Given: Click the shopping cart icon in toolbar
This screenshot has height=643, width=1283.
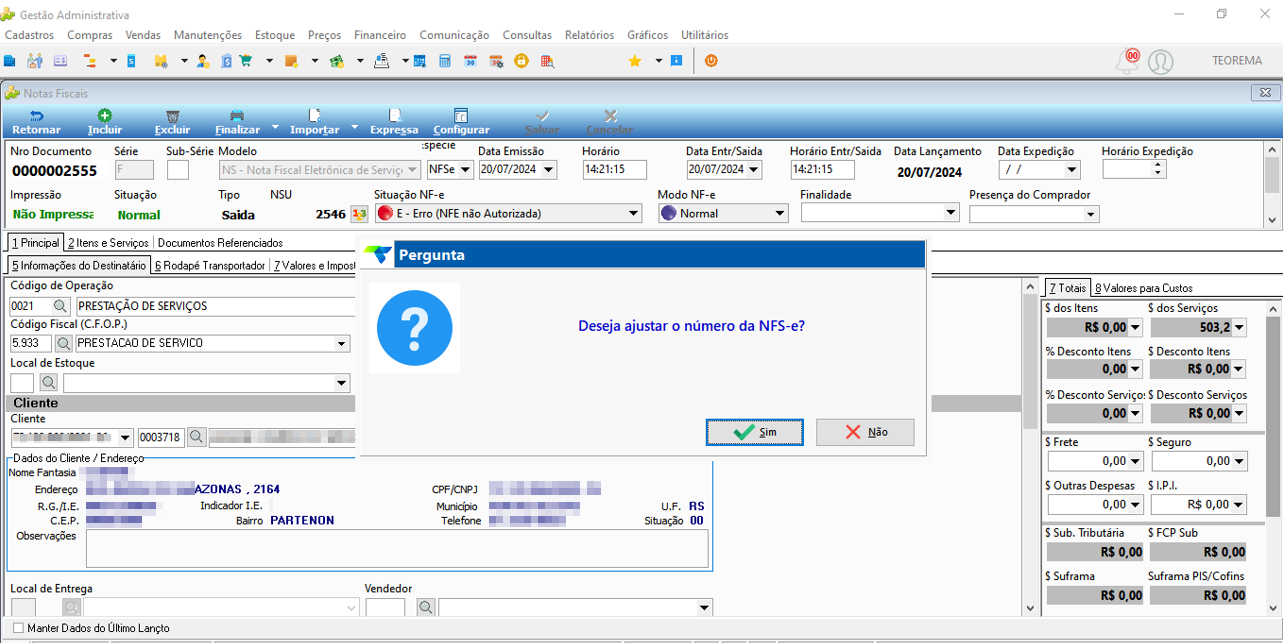Looking at the screenshot, I should [246, 61].
